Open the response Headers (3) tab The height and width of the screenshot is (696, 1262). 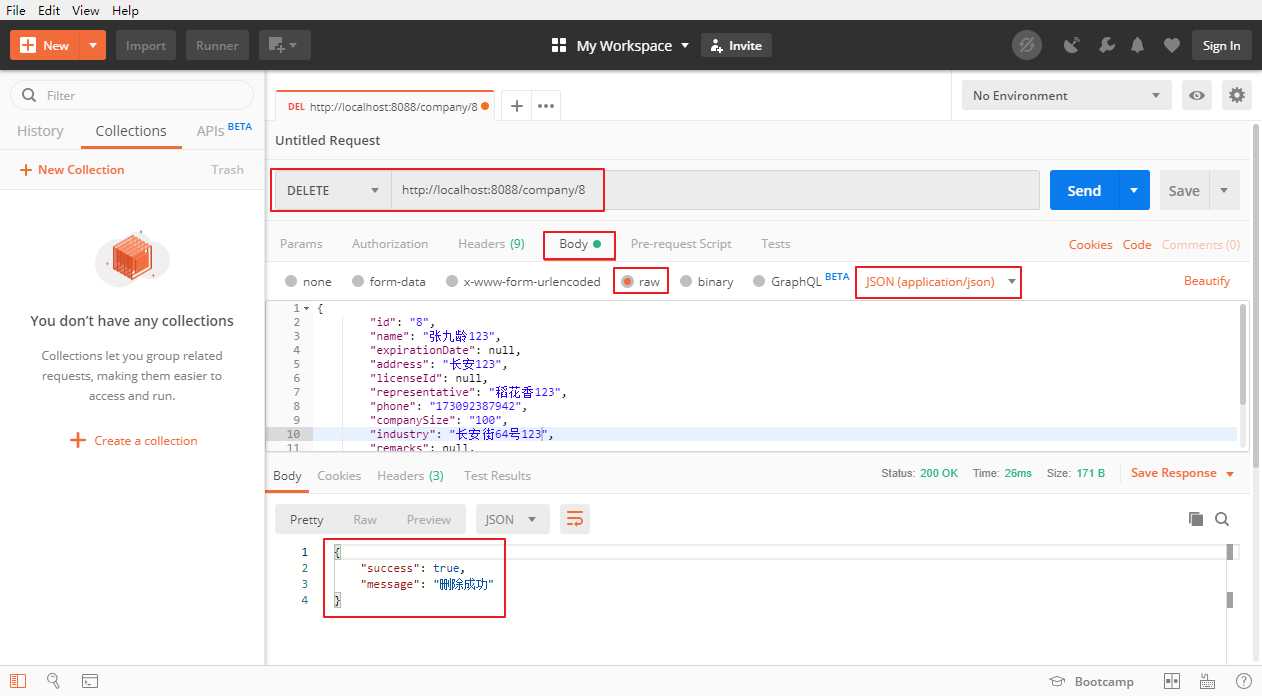pyautogui.click(x=410, y=476)
